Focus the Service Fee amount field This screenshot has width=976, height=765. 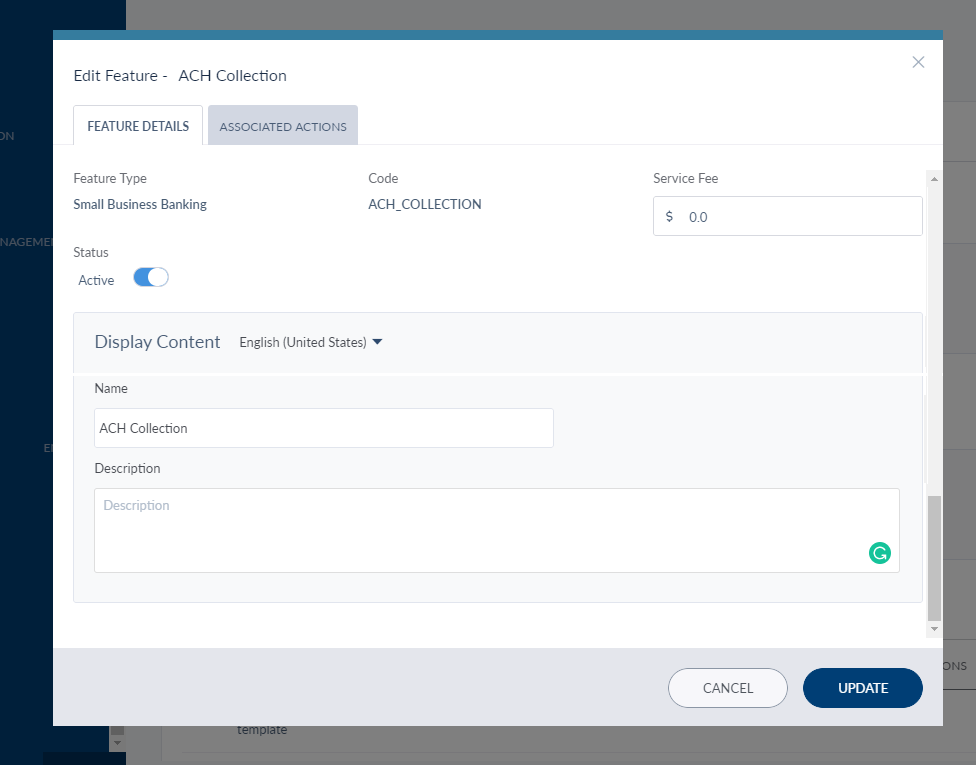(800, 216)
